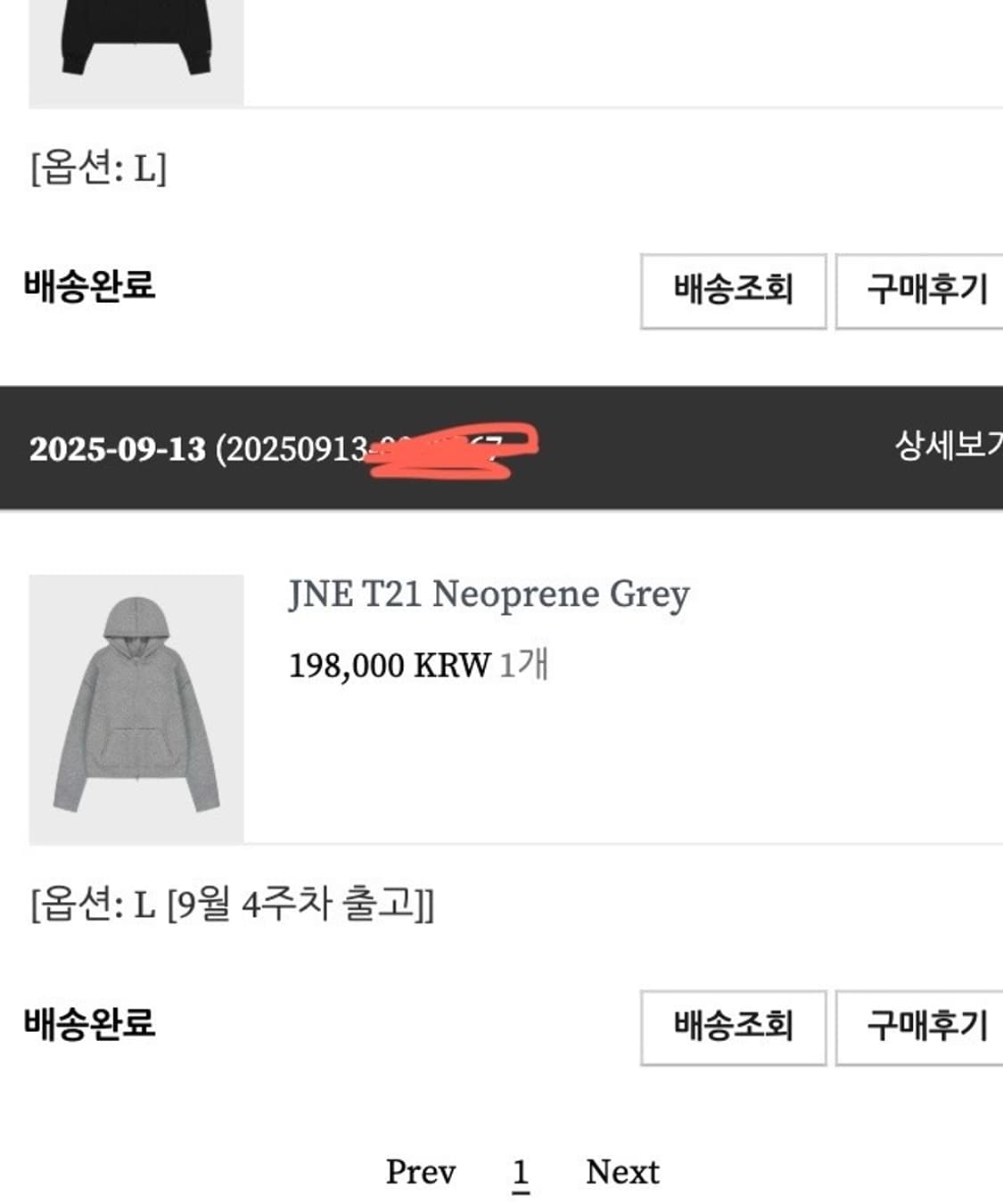Go to the Prev page

tap(420, 1172)
